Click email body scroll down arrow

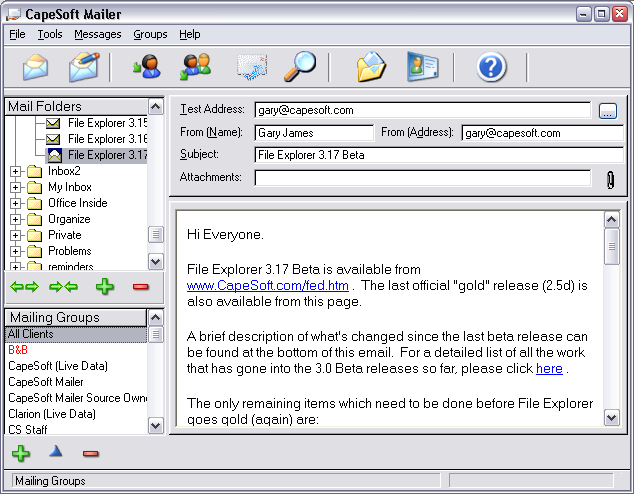coord(612,417)
